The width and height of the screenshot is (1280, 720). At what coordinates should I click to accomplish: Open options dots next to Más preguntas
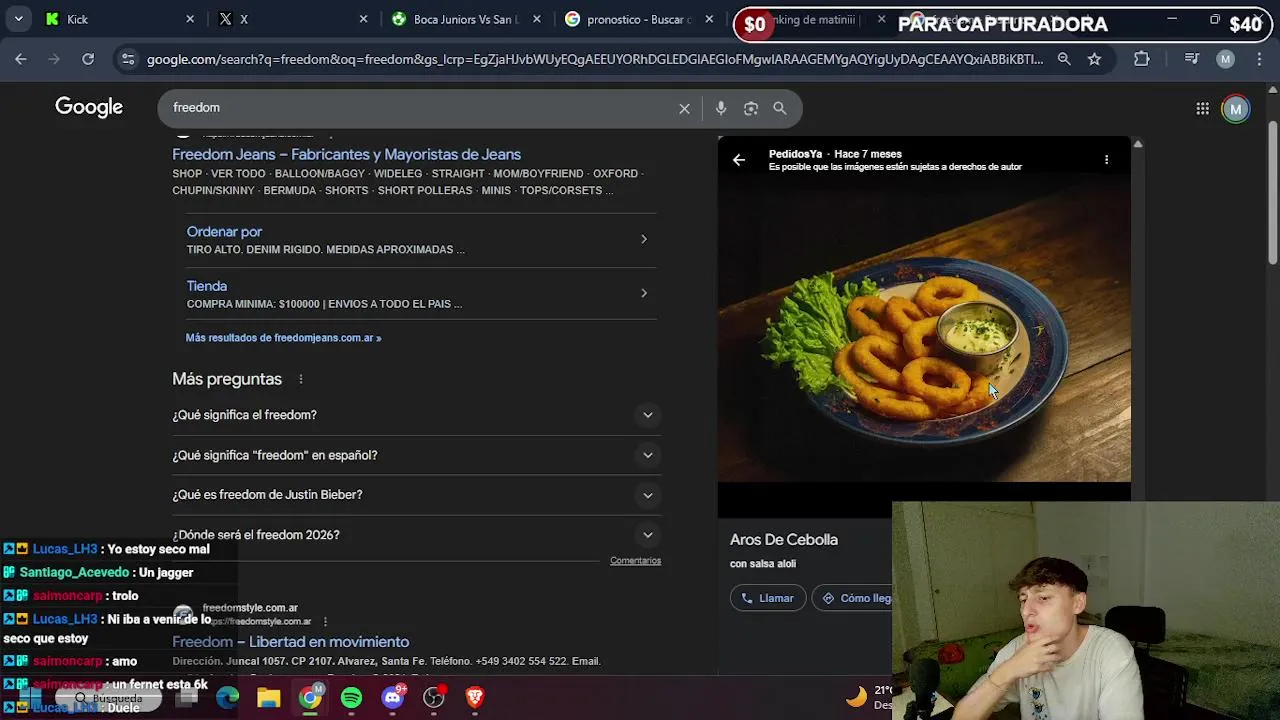(300, 379)
